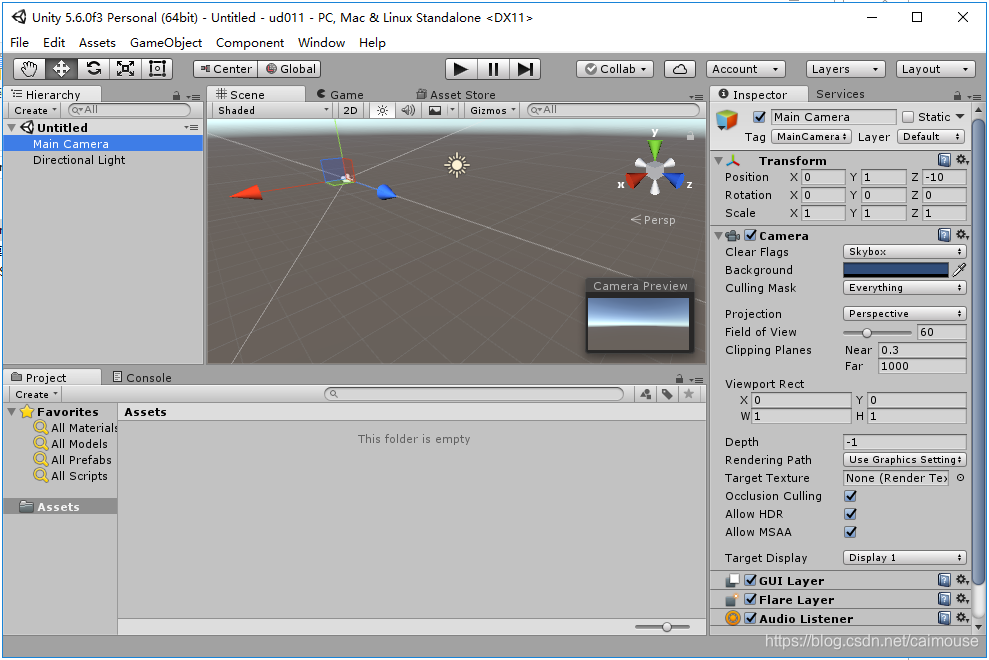The width and height of the screenshot is (989, 660).
Task: Switch to the Game tab
Action: [340, 95]
